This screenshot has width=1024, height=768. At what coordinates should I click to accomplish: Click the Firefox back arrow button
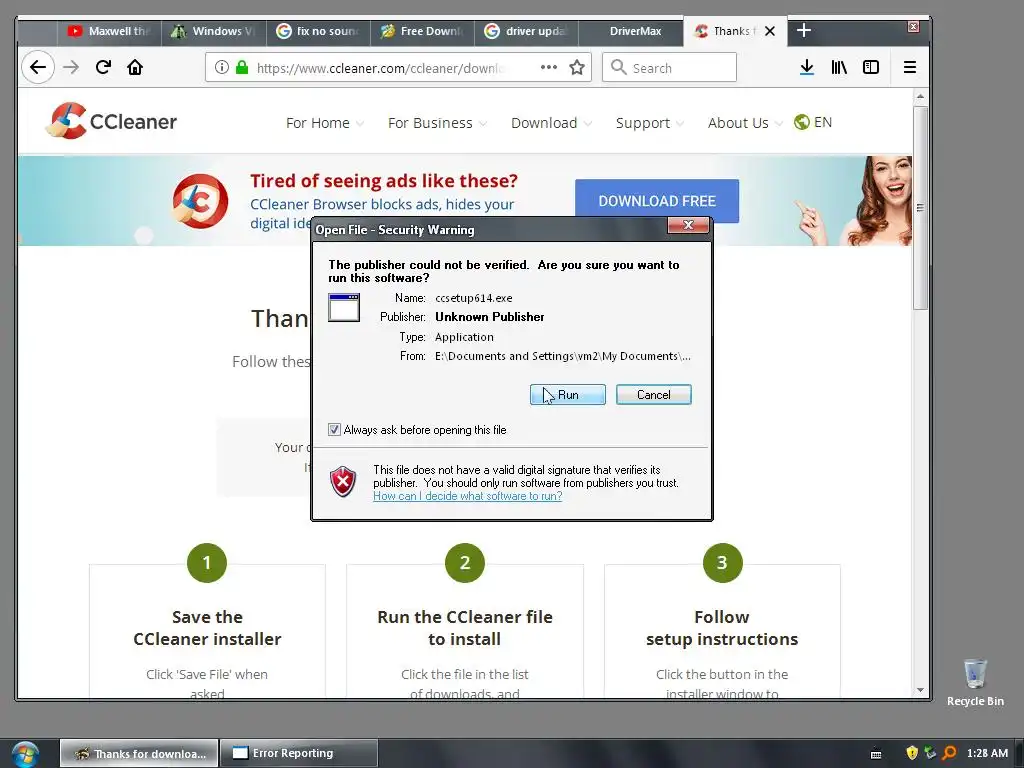(38, 67)
